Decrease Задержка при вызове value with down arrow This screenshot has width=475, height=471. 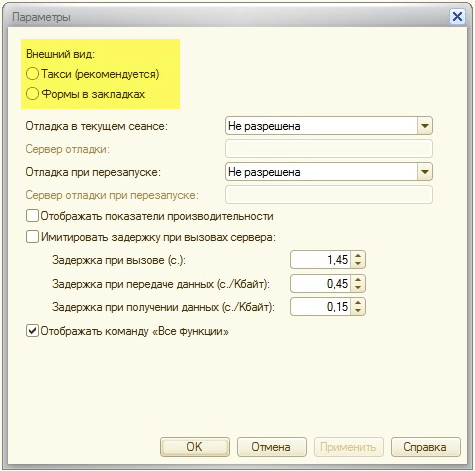tap(358, 264)
